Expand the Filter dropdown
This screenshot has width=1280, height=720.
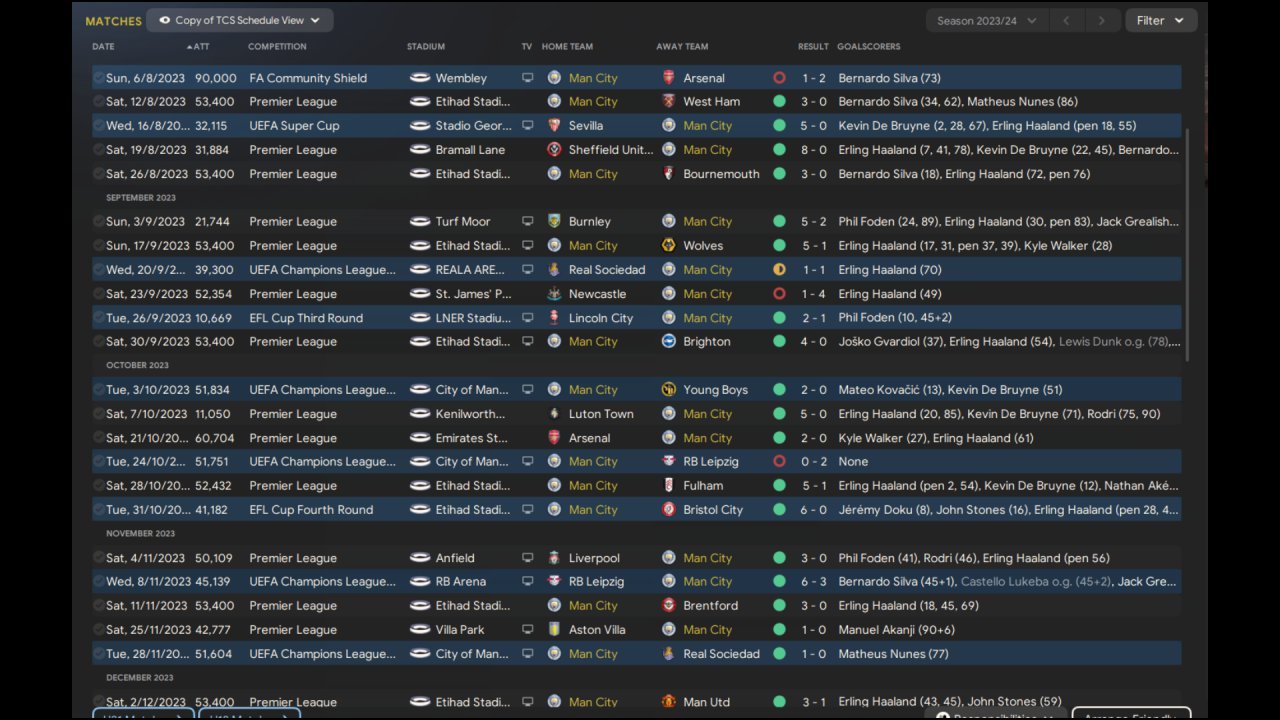(x=1160, y=20)
